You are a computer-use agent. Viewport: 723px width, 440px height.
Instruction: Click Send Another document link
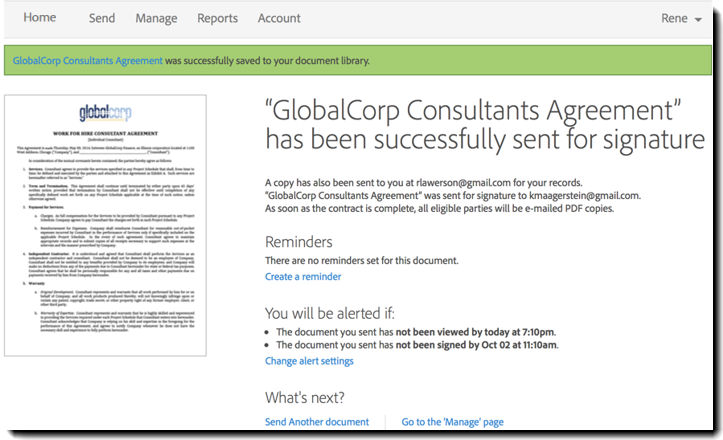(317, 422)
